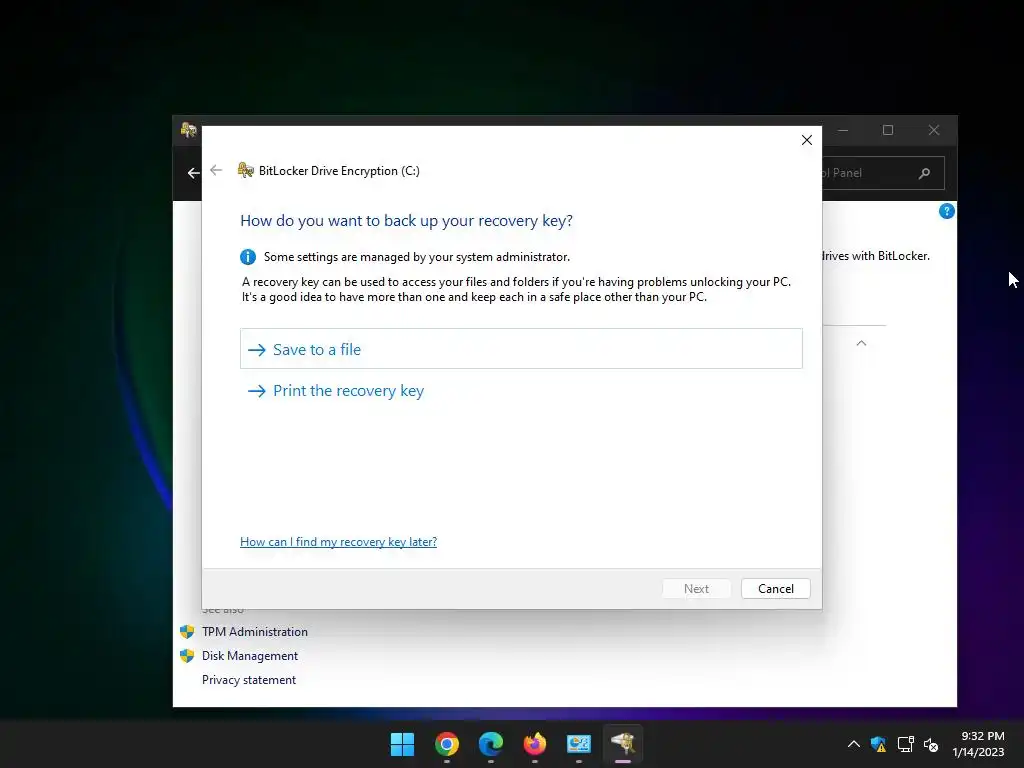Click shield icon beside Disk Management

[x=187, y=656]
